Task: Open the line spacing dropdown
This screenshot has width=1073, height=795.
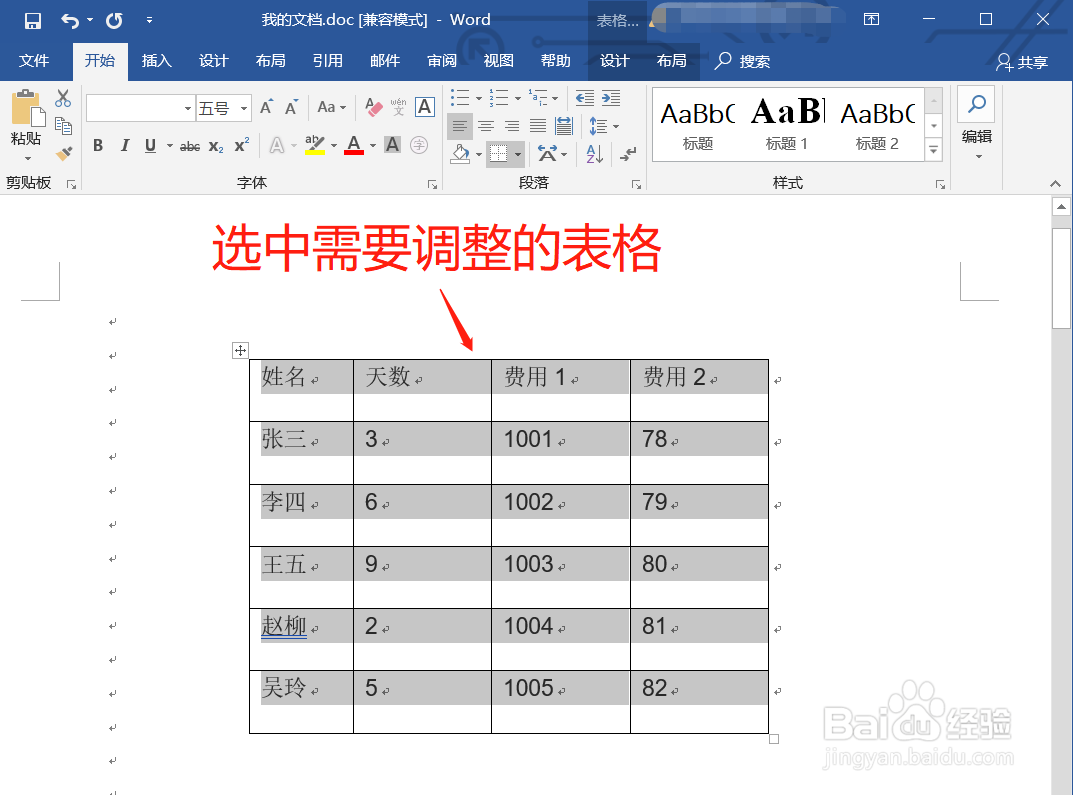Action: pyautogui.click(x=616, y=126)
